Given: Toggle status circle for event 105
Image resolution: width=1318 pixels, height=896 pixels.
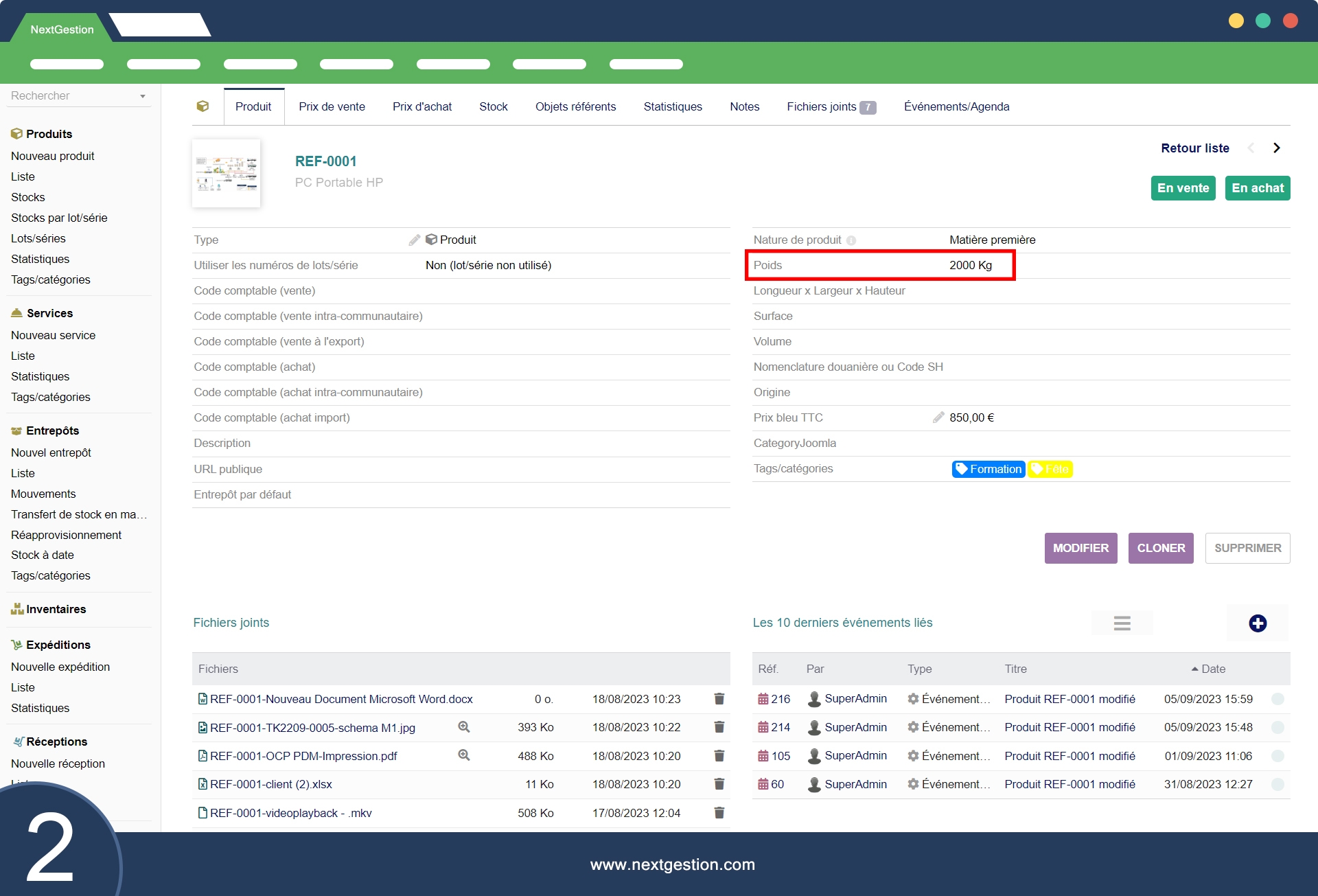Looking at the screenshot, I should click(x=1277, y=756).
